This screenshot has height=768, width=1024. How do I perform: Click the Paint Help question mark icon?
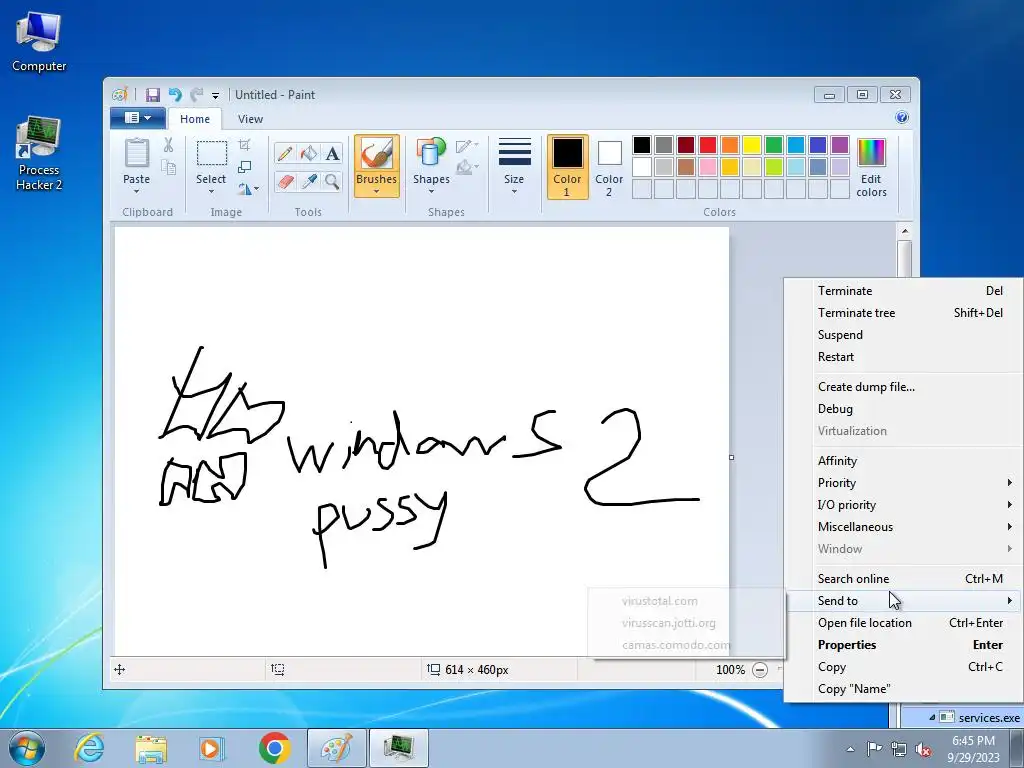click(902, 118)
